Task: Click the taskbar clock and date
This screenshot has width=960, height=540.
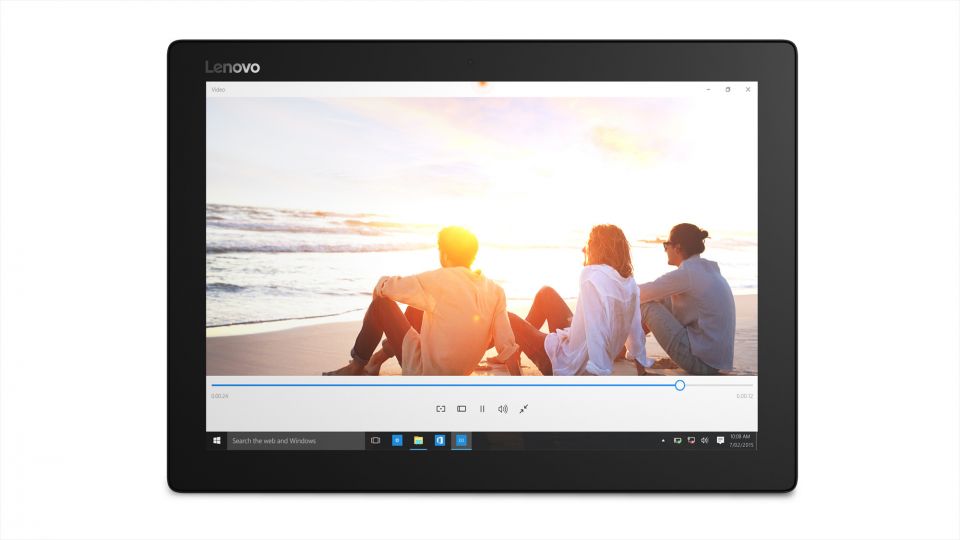Action: (741, 440)
